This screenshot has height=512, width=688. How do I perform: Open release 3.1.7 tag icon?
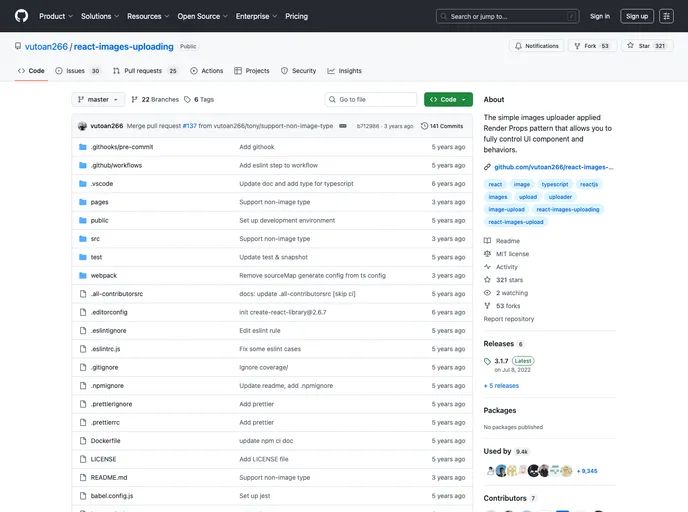coord(487,362)
